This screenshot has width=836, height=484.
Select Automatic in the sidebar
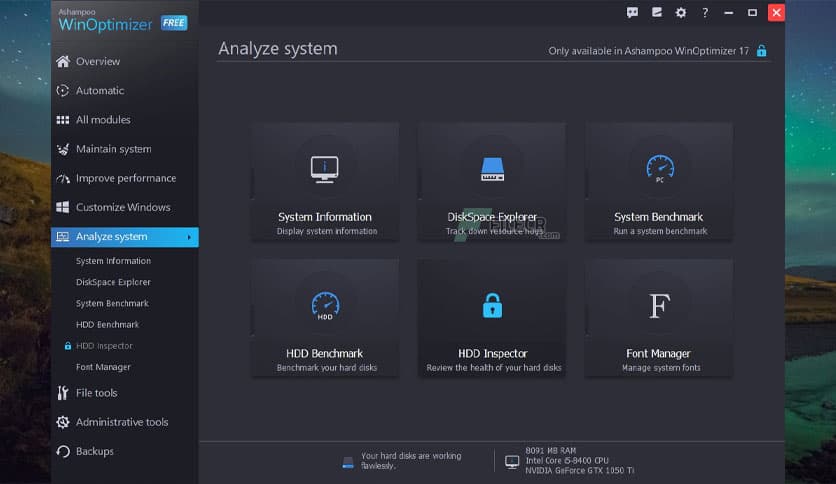(x=100, y=91)
